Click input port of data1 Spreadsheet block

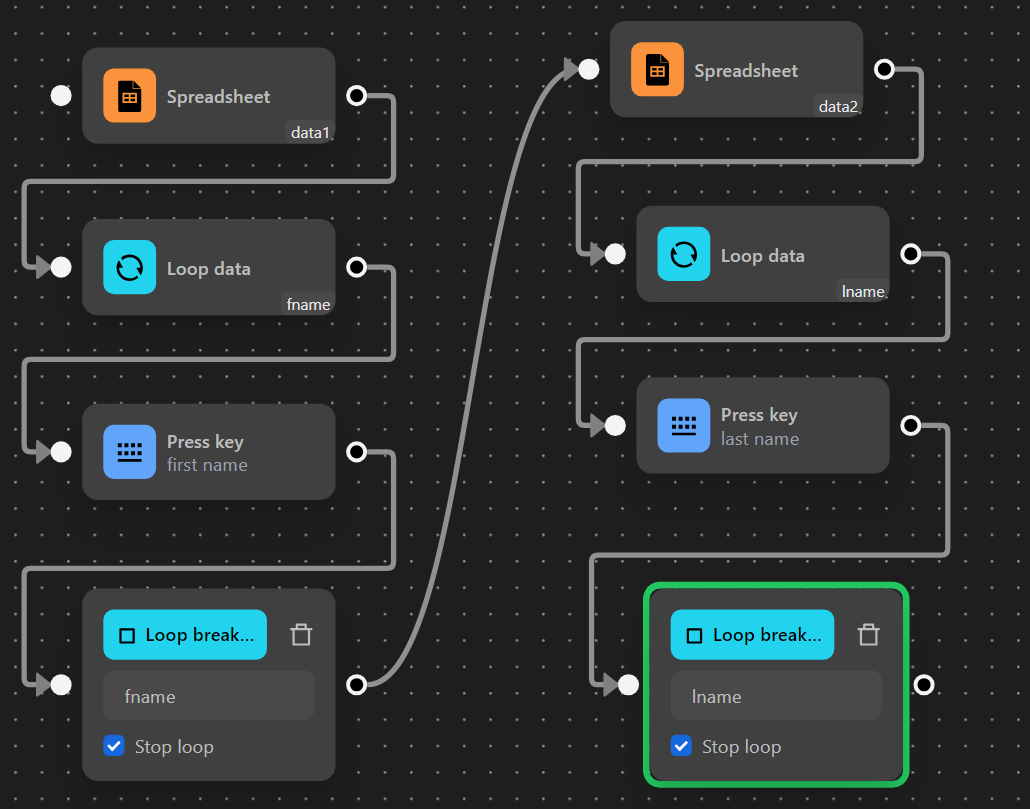(61, 96)
